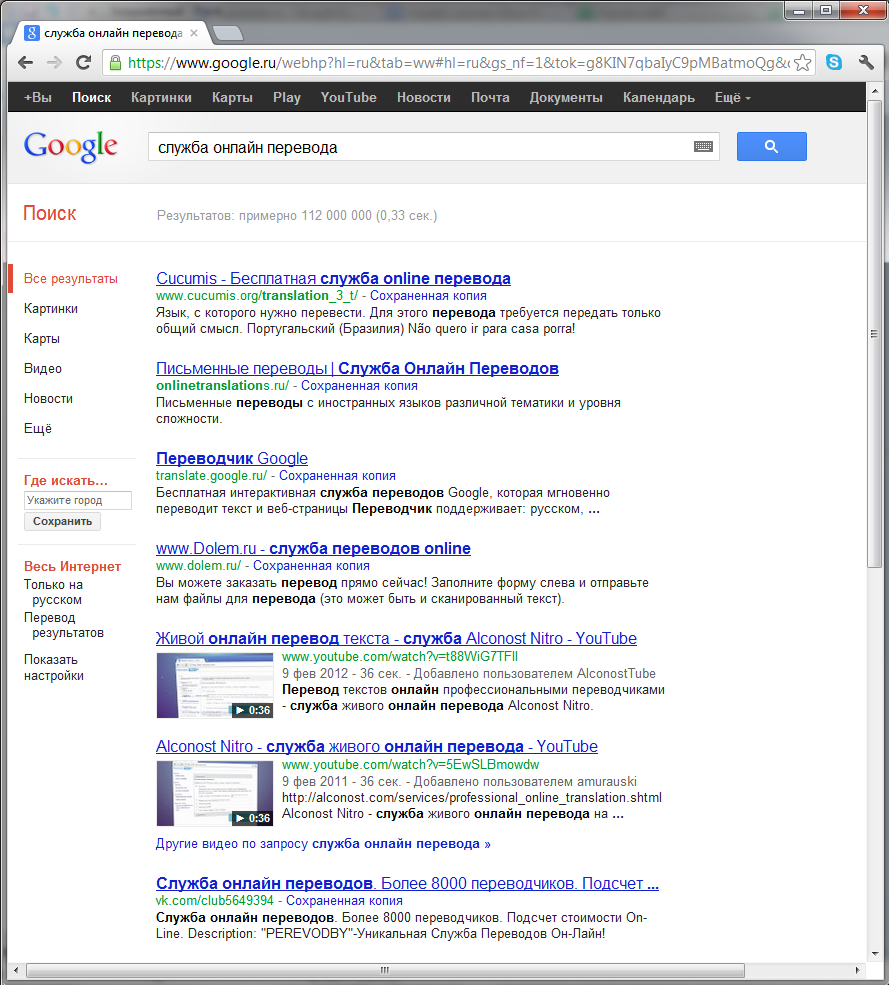Click the blue magnifier search button
Viewport: 889px width, 985px height.
[772, 146]
